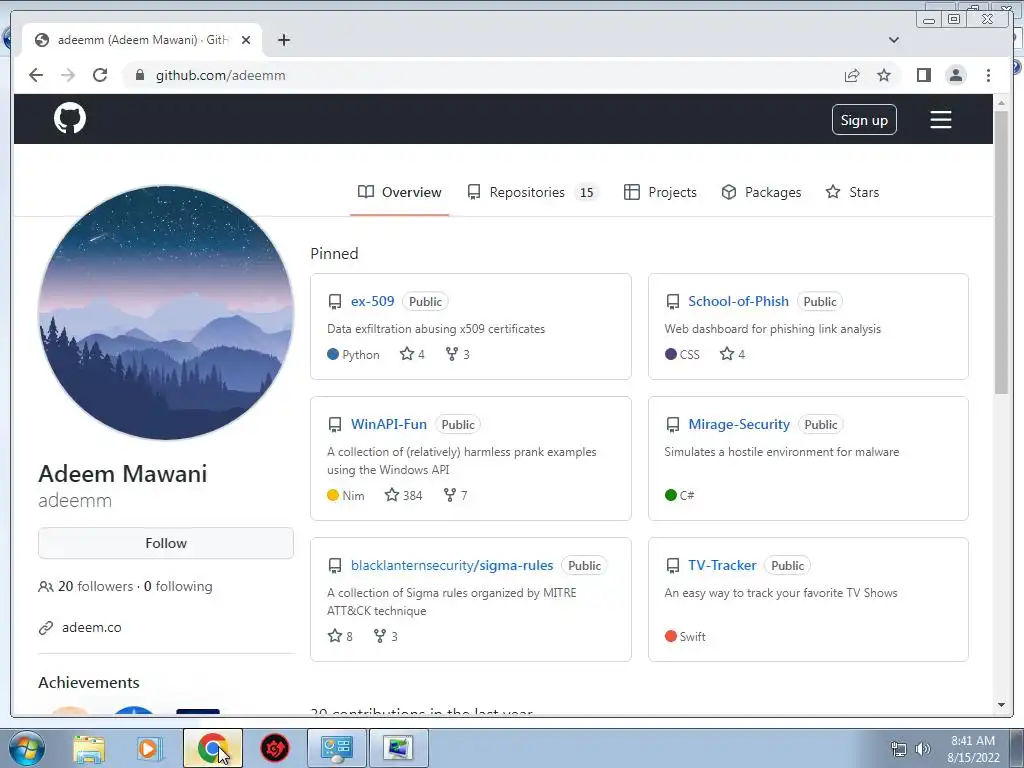1024x768 pixels.
Task: Open the hamburger navigation menu
Action: (940, 120)
